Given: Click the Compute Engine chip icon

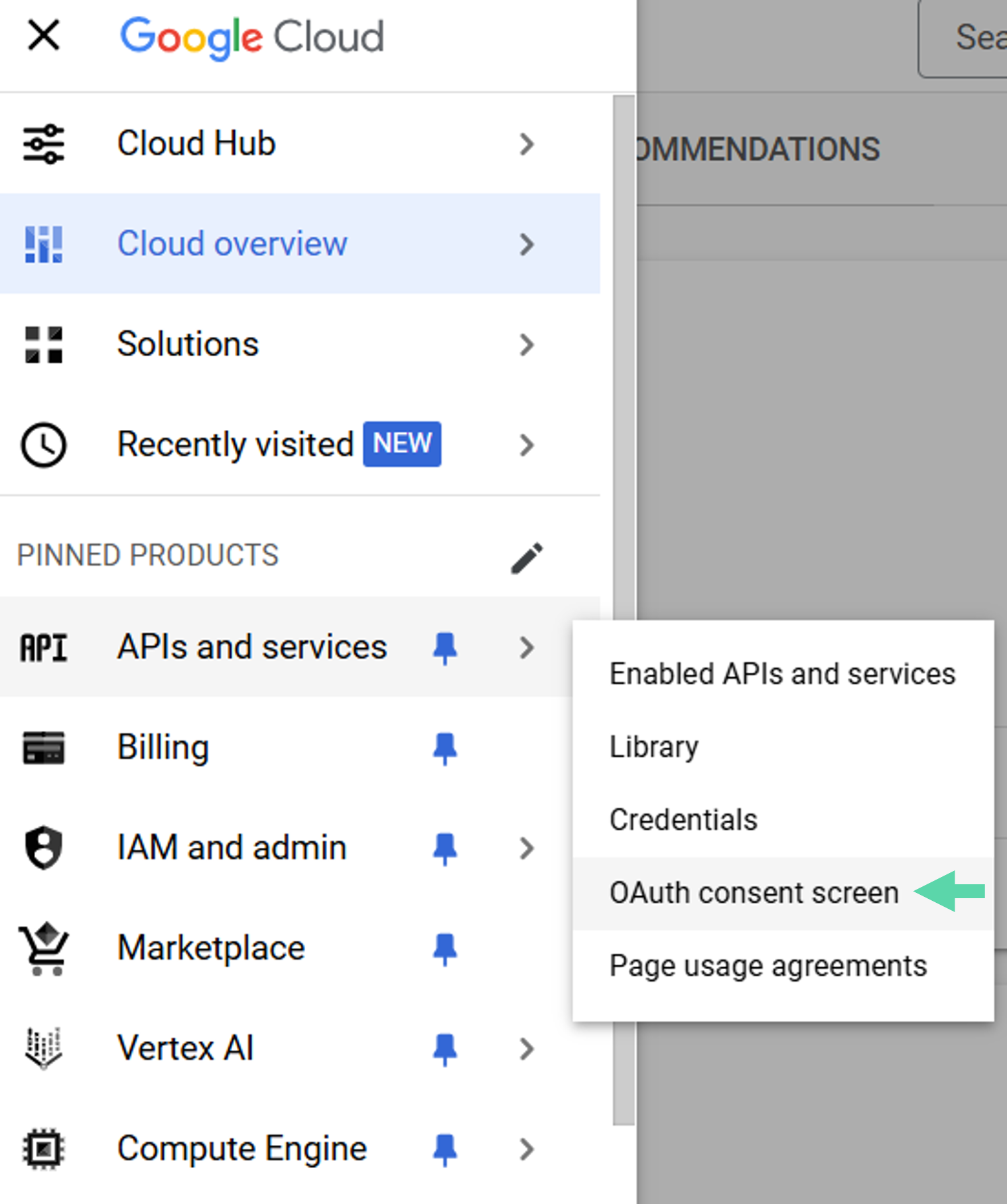Looking at the screenshot, I should 44,1149.
